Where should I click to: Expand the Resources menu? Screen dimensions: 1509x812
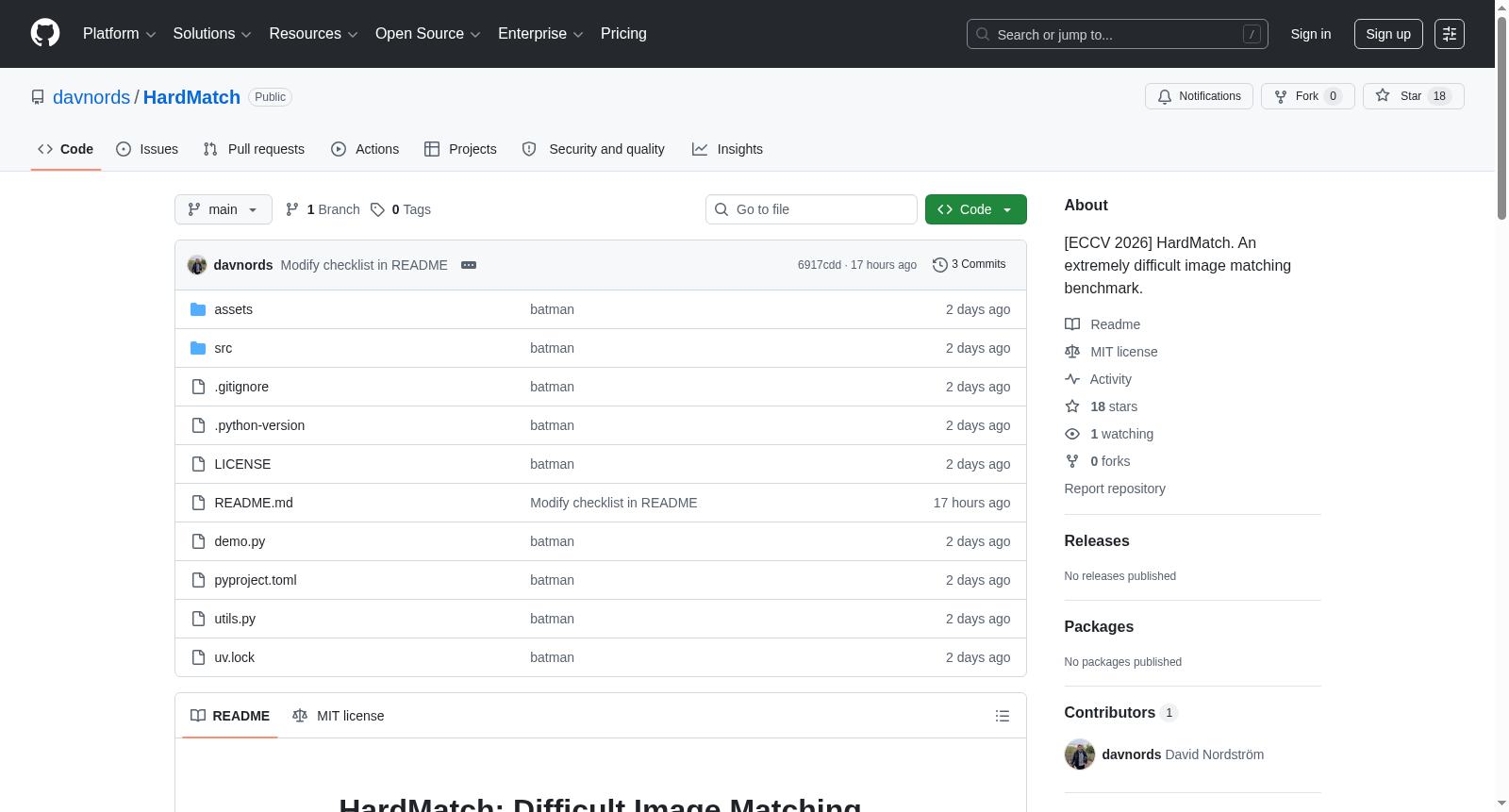[x=314, y=34]
